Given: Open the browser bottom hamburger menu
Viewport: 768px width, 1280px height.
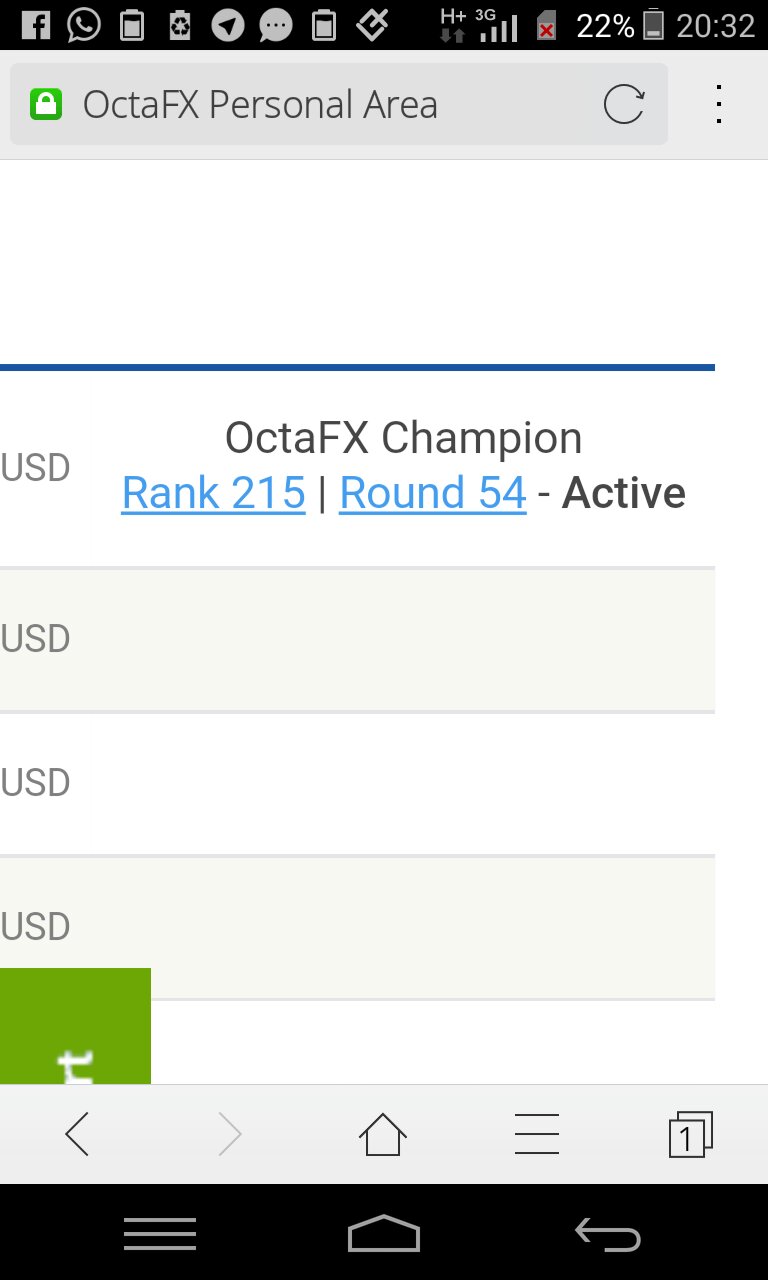Looking at the screenshot, I should 537,1134.
